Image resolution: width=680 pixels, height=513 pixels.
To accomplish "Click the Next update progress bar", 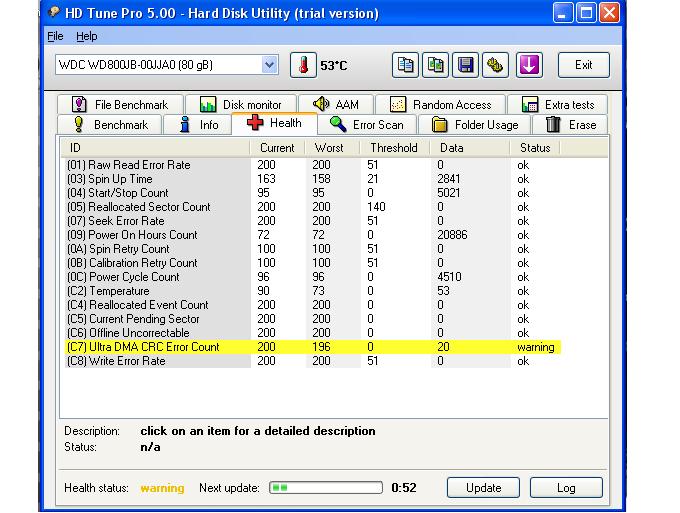I will (x=326, y=488).
